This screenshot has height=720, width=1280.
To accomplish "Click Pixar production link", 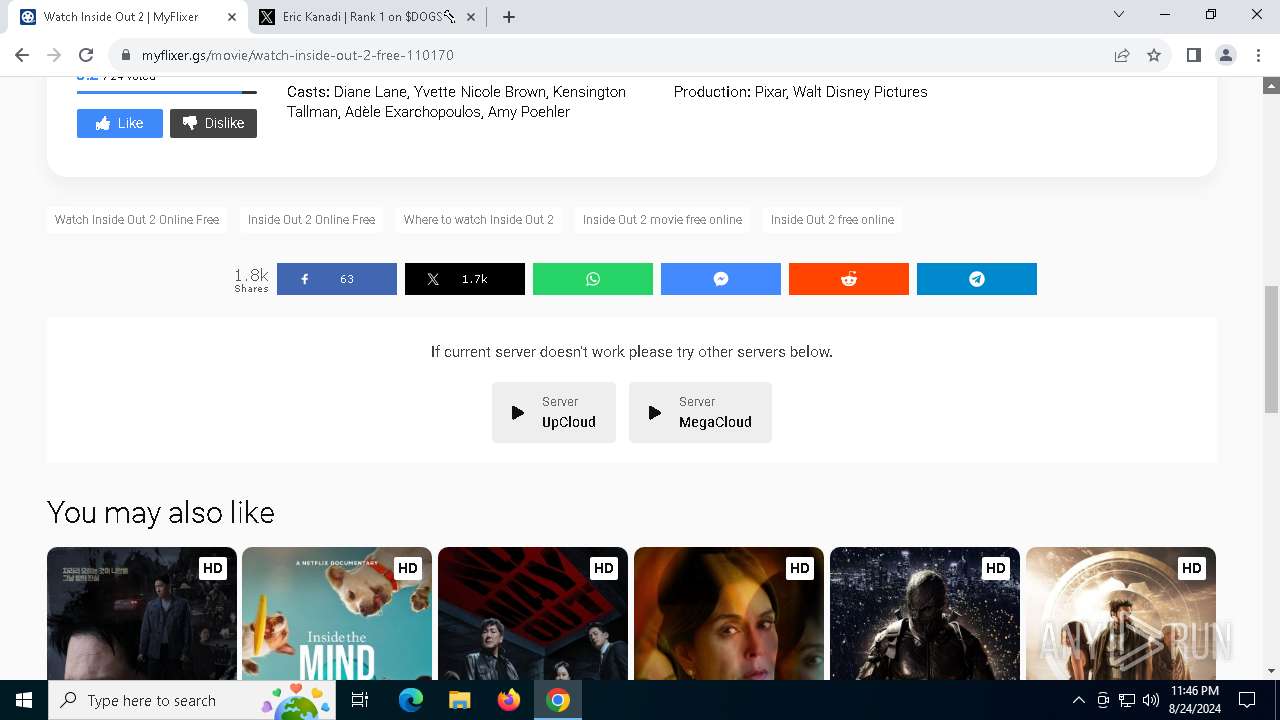I will coord(770,92).
